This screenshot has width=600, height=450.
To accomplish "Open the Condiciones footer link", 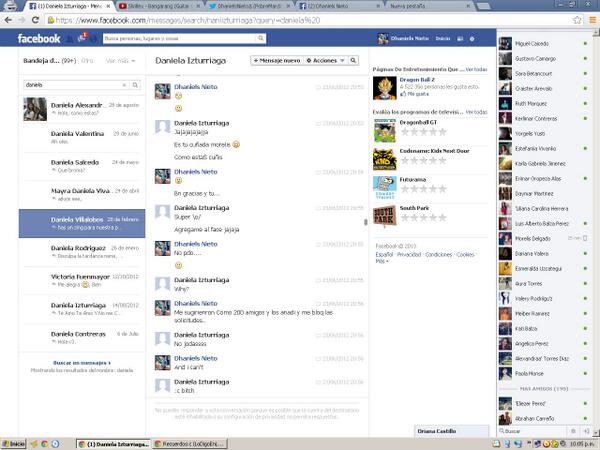I will pos(439,254).
